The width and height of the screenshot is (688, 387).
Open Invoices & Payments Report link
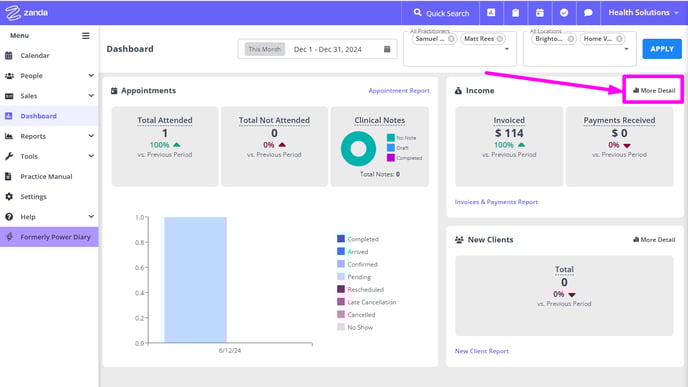(496, 202)
